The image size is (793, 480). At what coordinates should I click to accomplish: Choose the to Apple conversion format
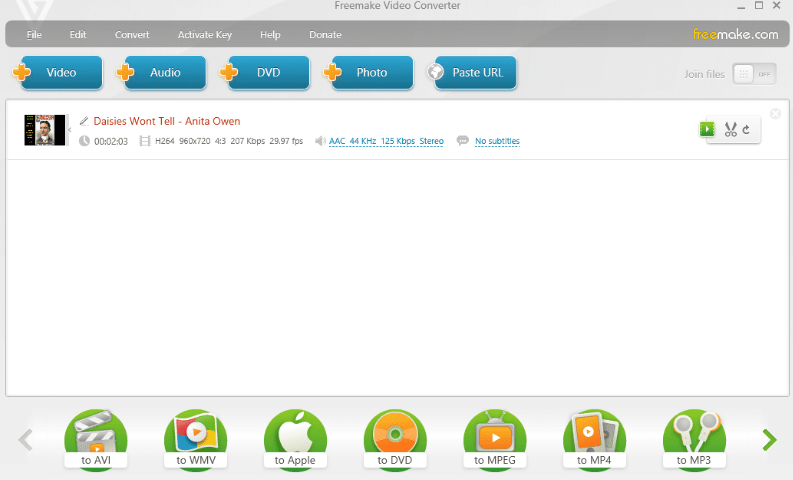[295, 441]
